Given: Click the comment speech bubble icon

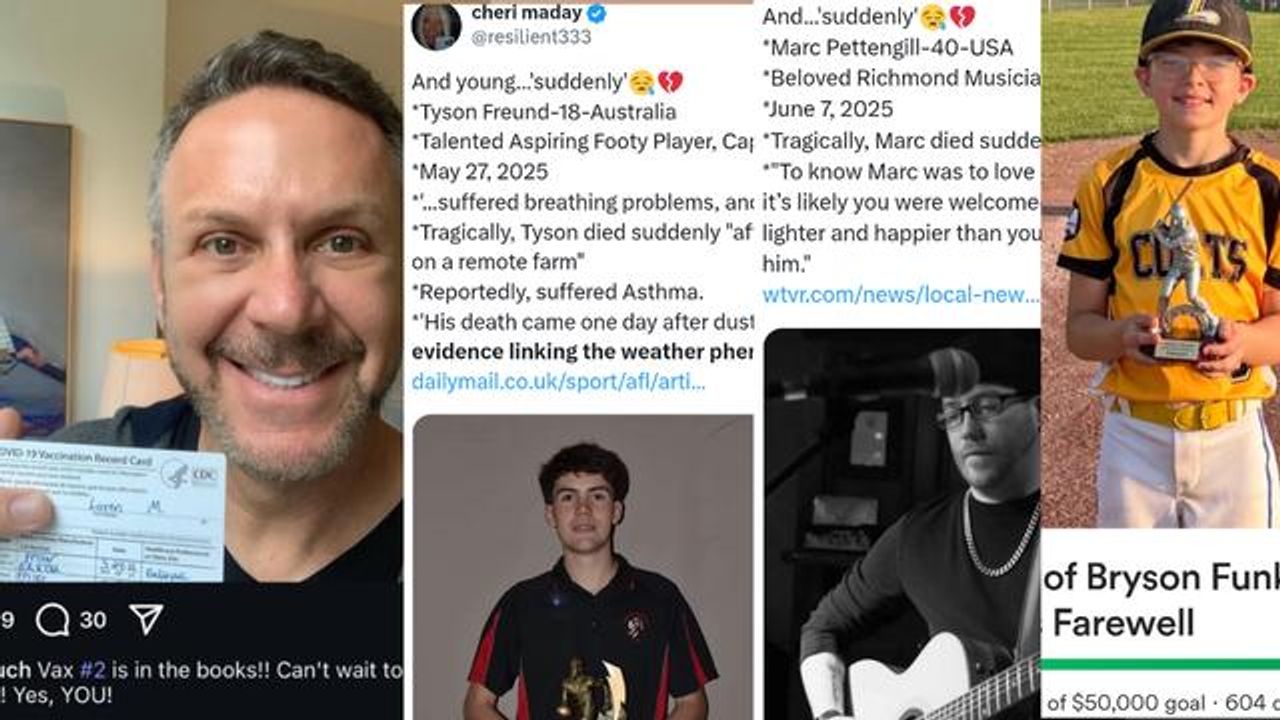Looking at the screenshot, I should coord(52,620).
